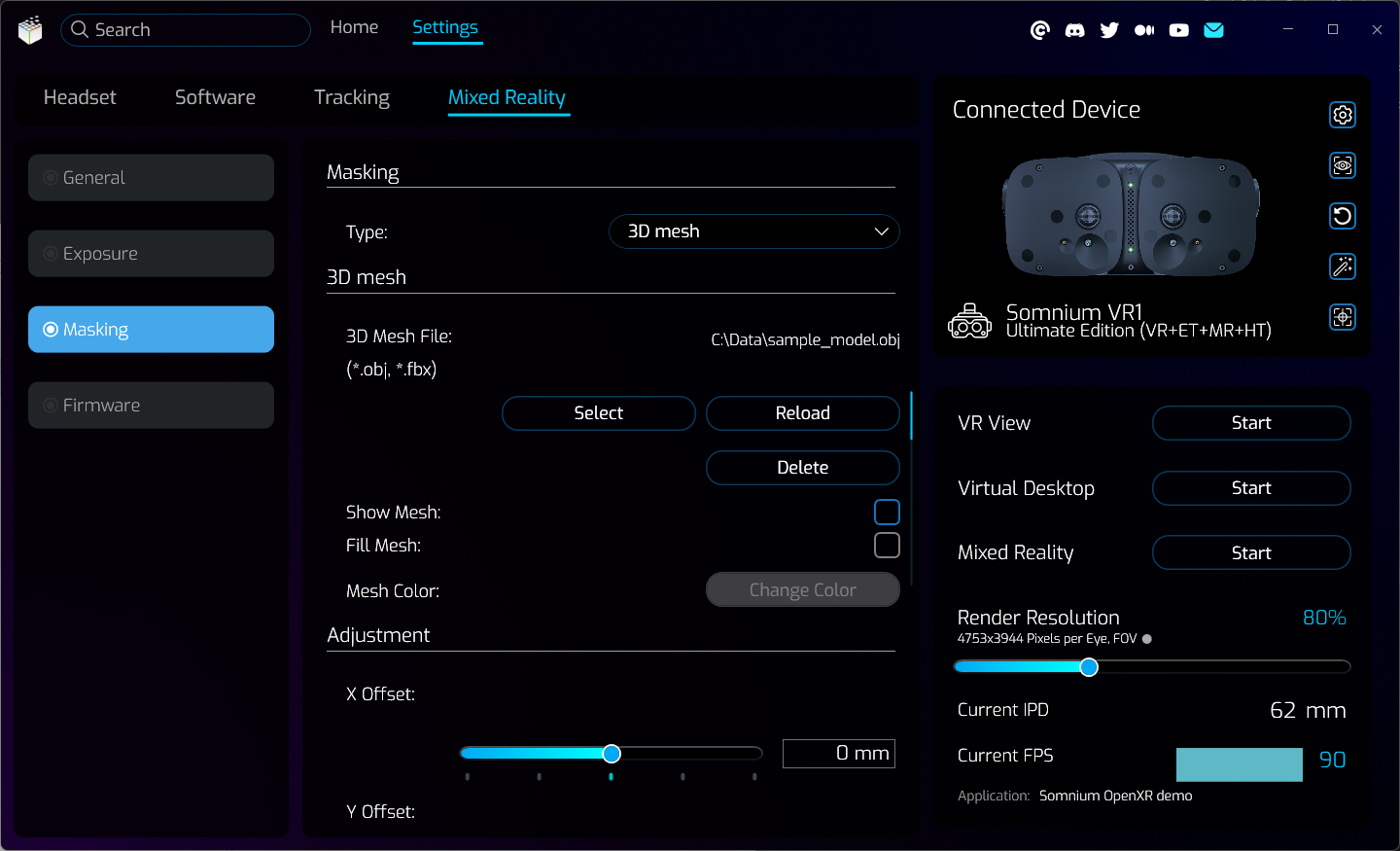Click the magic wand icon

pos(1342,266)
